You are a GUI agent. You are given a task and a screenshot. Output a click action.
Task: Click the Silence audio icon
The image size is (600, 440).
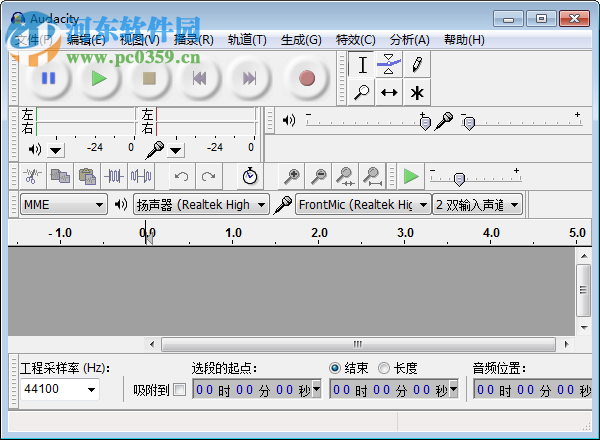(141, 176)
